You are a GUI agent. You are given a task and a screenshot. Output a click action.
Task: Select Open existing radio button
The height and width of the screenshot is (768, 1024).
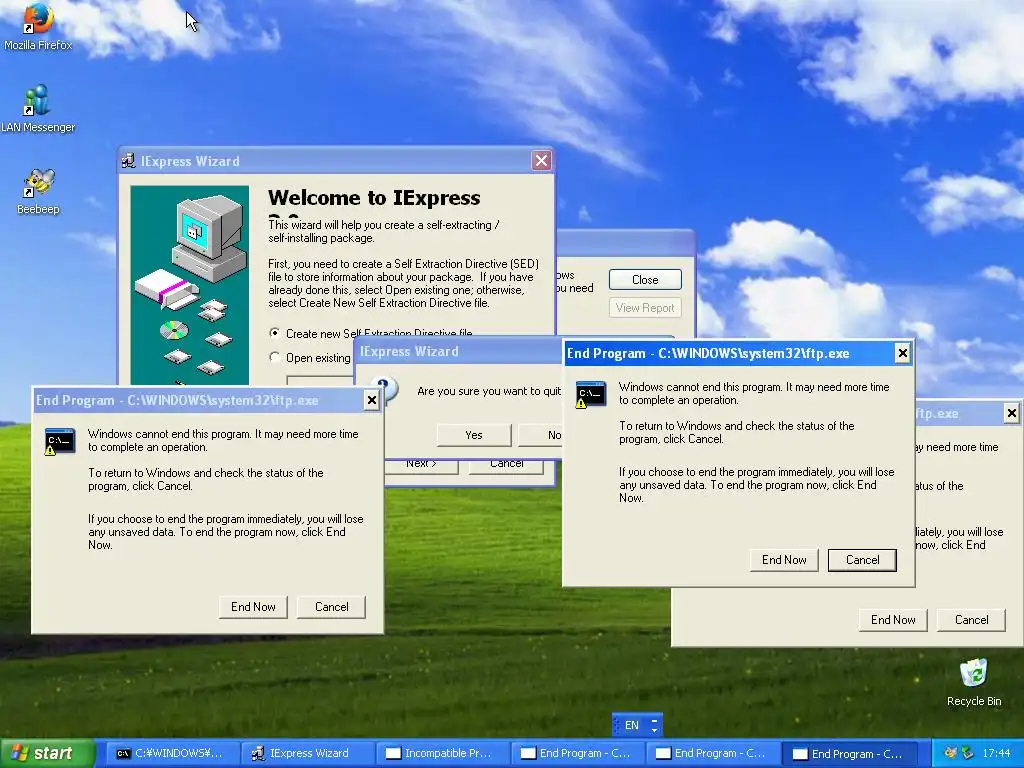point(275,357)
